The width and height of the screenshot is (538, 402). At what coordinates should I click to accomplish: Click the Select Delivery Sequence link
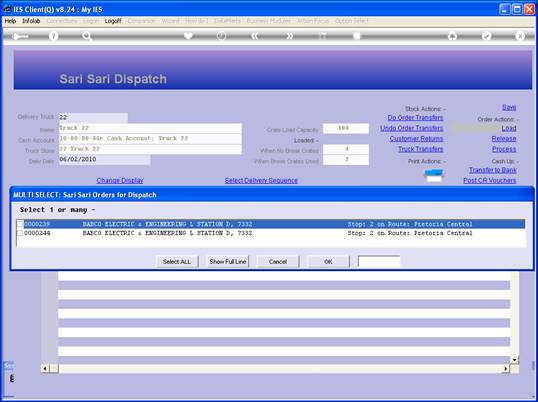click(x=261, y=180)
